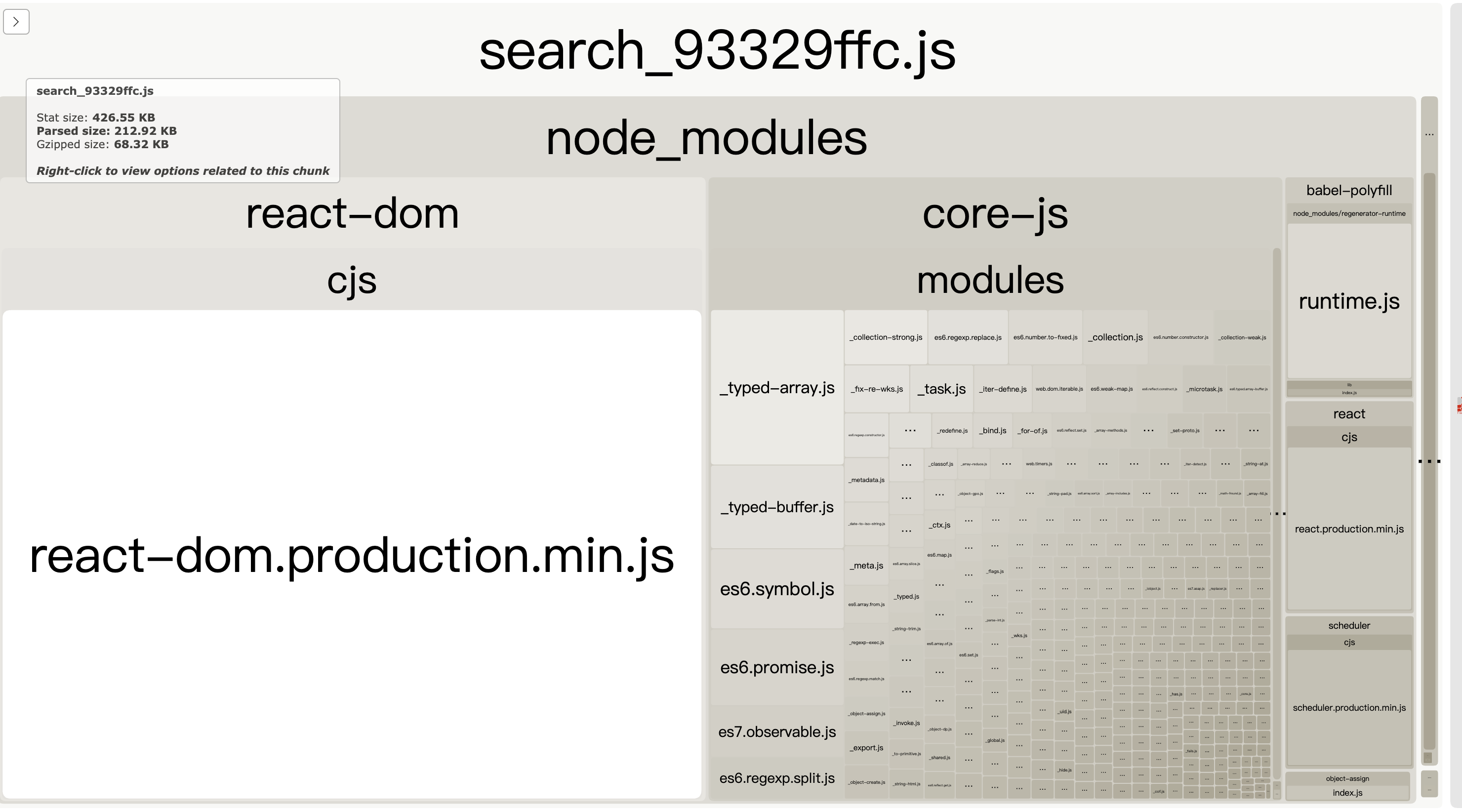The height and width of the screenshot is (812, 1462).
Task: Select the _microtask.js block
Action: point(1204,389)
